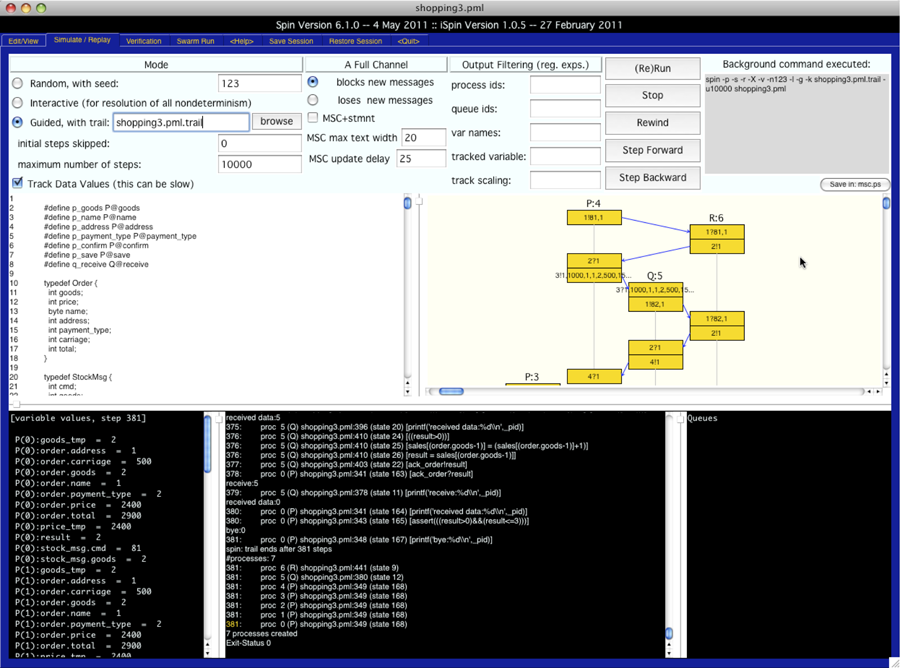Click the maximum number of steps field
The image size is (900, 668).
259,164
